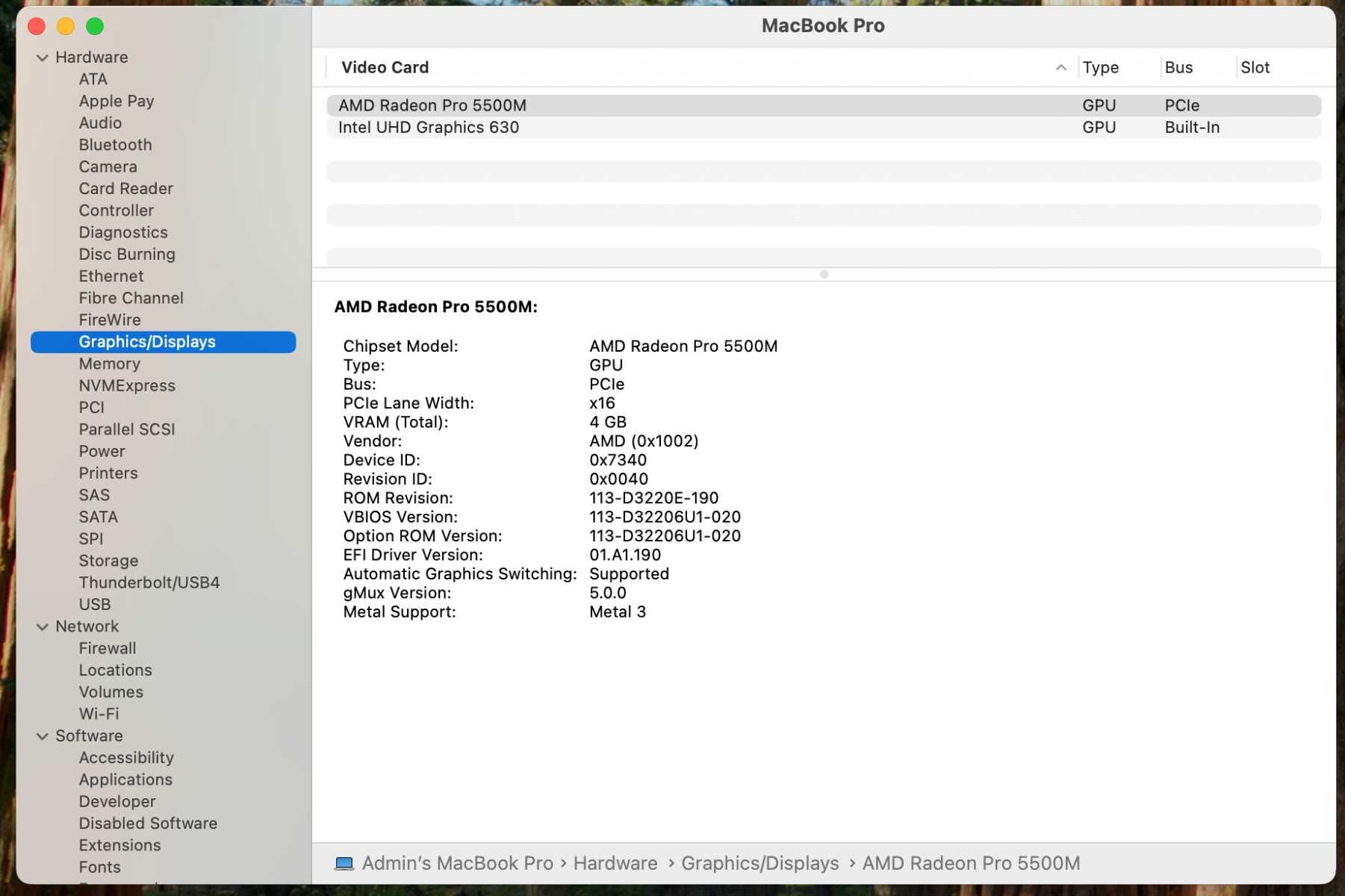Click Graphics/Displays in the path bar
This screenshot has width=1345, height=896.
coord(760,863)
